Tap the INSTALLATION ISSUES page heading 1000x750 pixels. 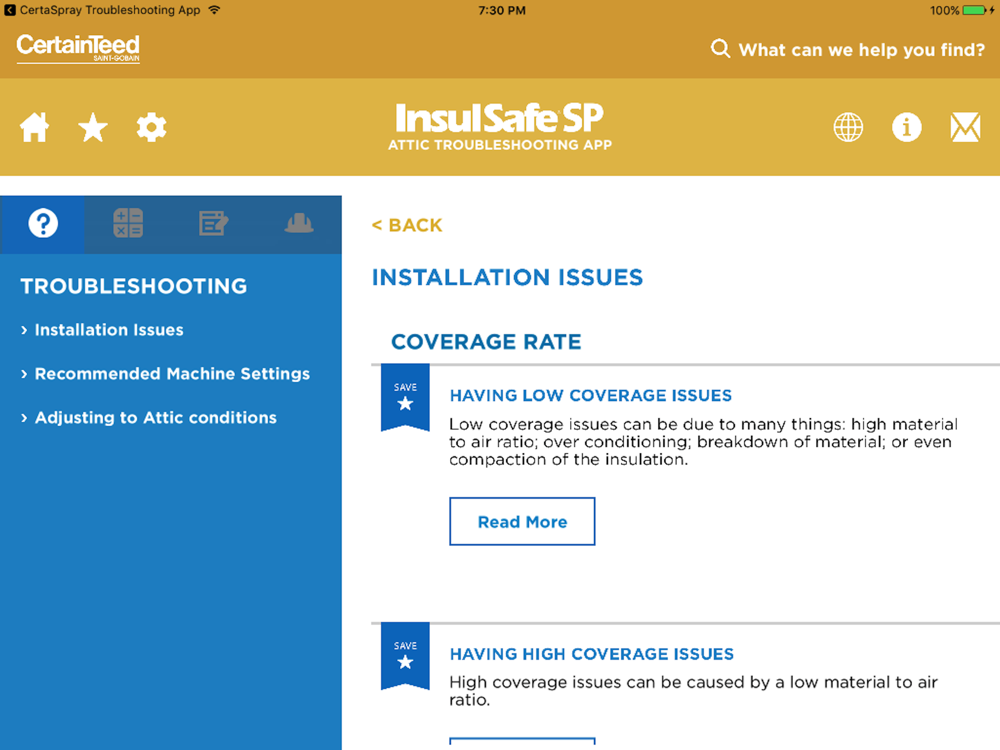[x=508, y=277]
